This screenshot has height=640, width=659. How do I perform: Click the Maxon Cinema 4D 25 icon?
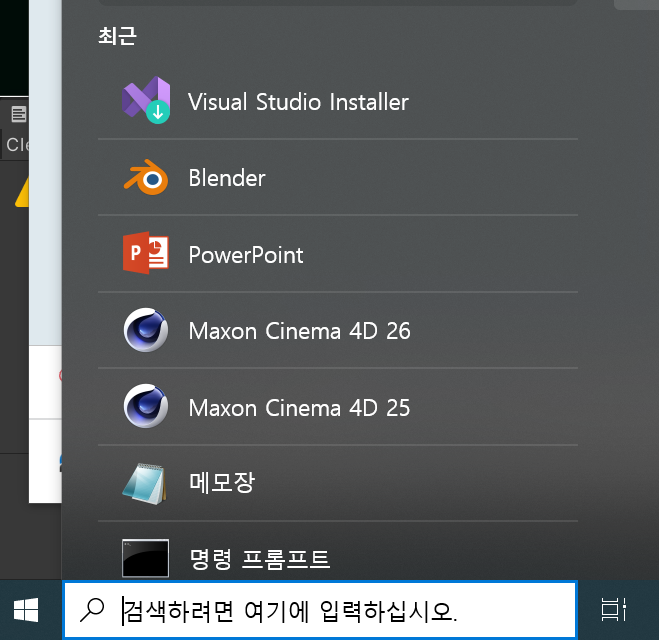(146, 406)
